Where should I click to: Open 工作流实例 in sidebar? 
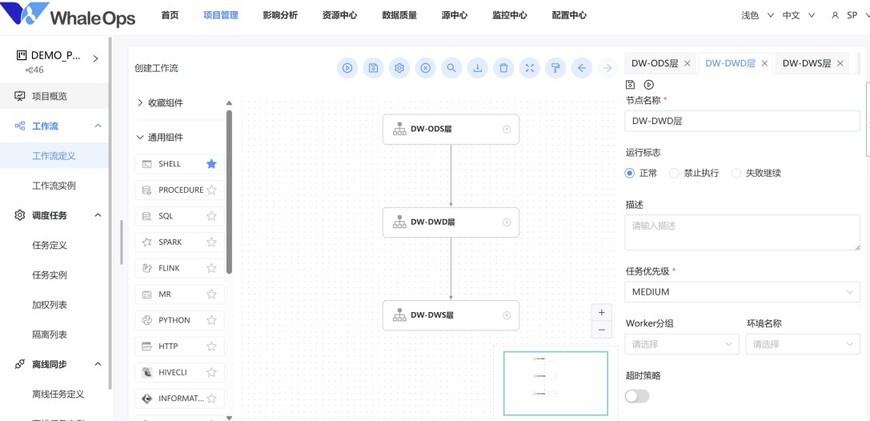[x=54, y=186]
